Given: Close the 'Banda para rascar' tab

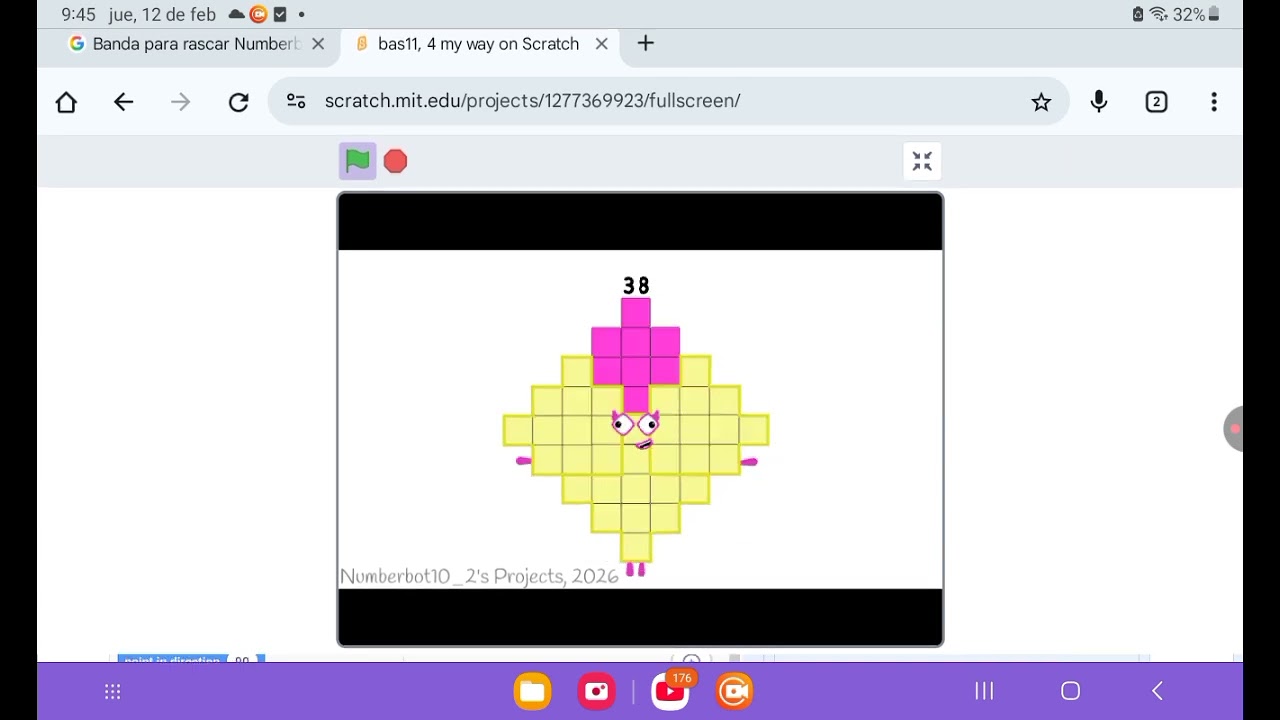Looking at the screenshot, I should pyautogui.click(x=318, y=44).
